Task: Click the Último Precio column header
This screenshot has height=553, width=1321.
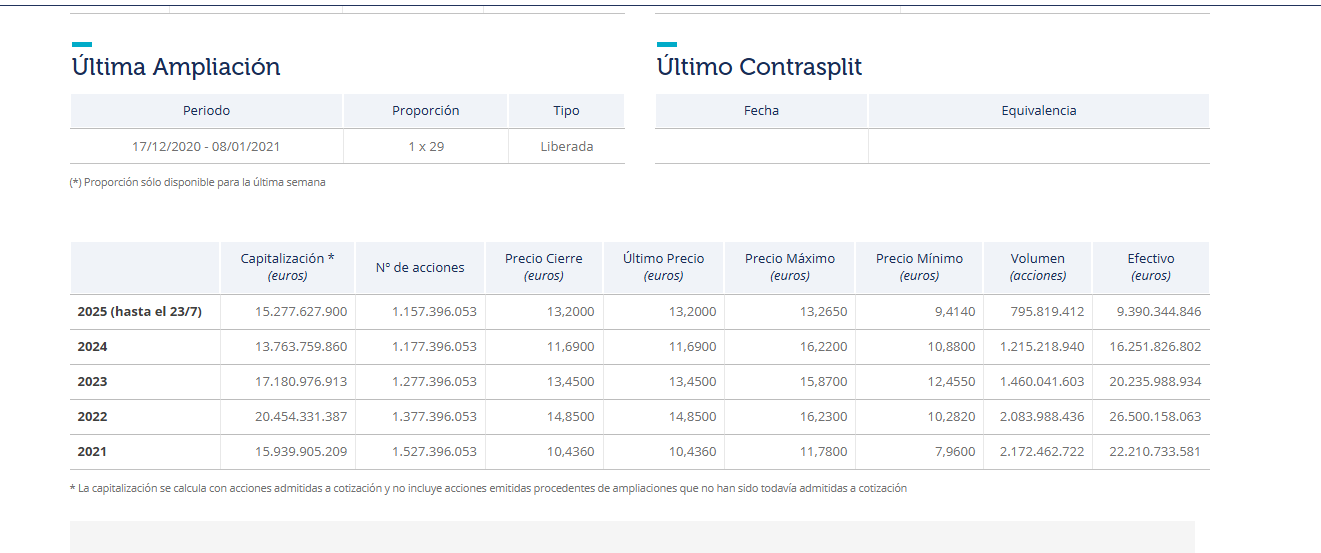Action: (x=663, y=267)
